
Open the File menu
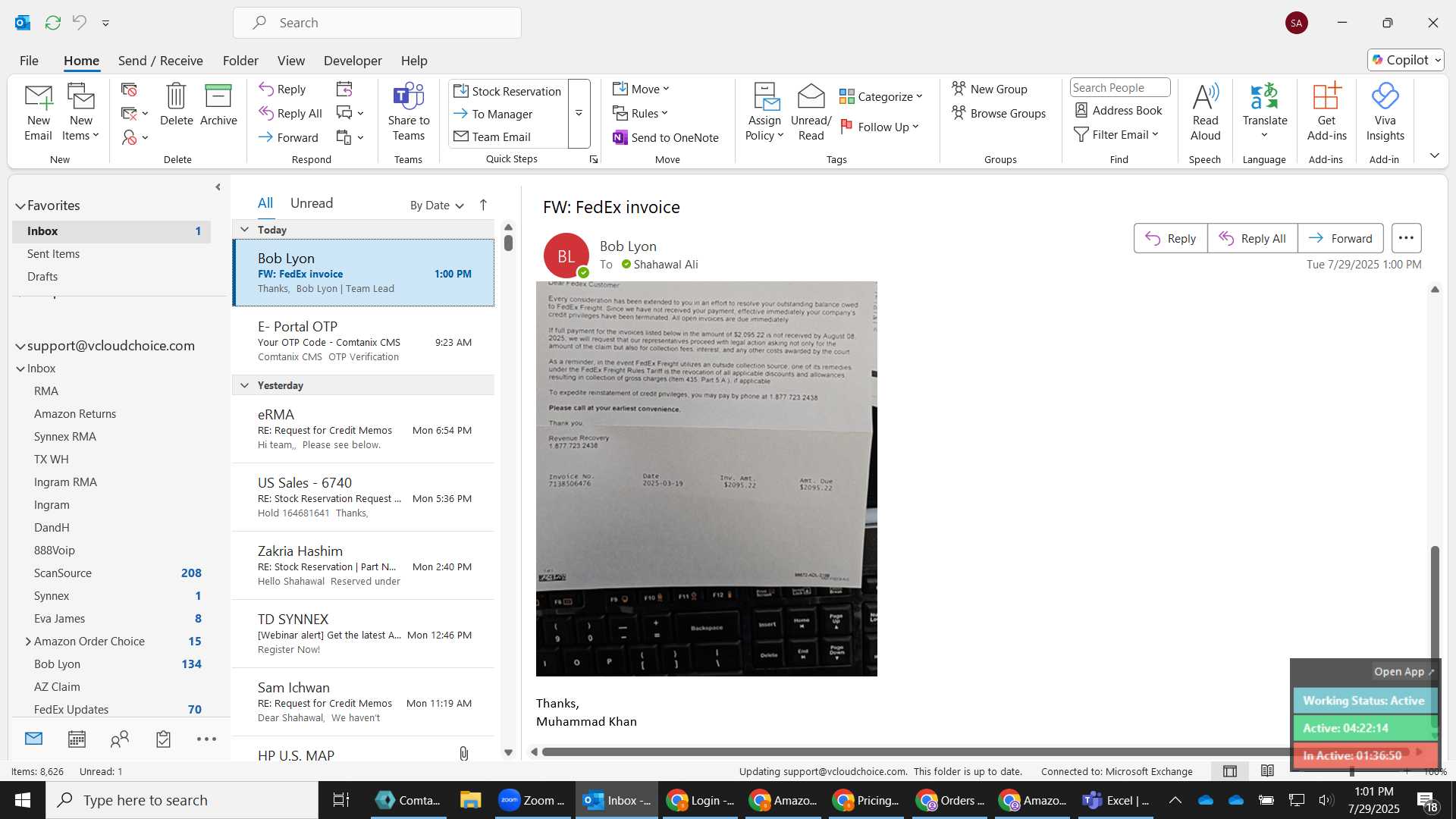(x=29, y=61)
